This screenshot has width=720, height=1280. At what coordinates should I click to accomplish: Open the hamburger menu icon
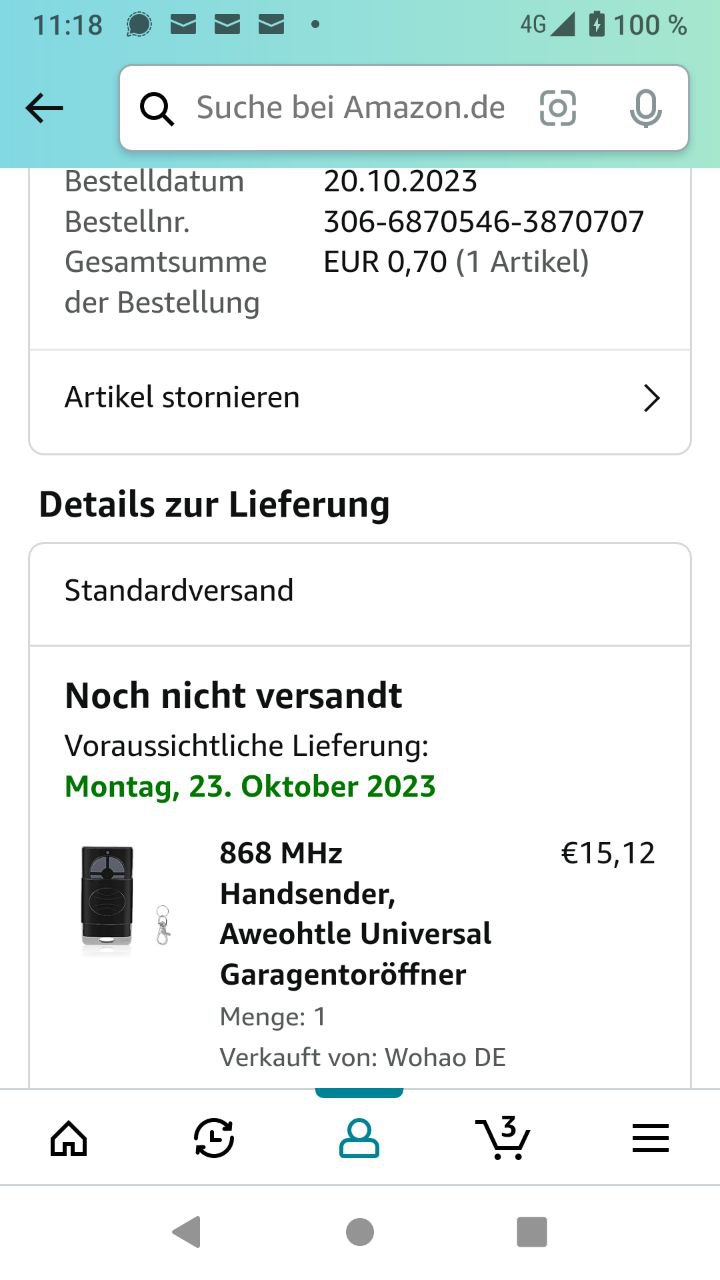pos(650,1138)
